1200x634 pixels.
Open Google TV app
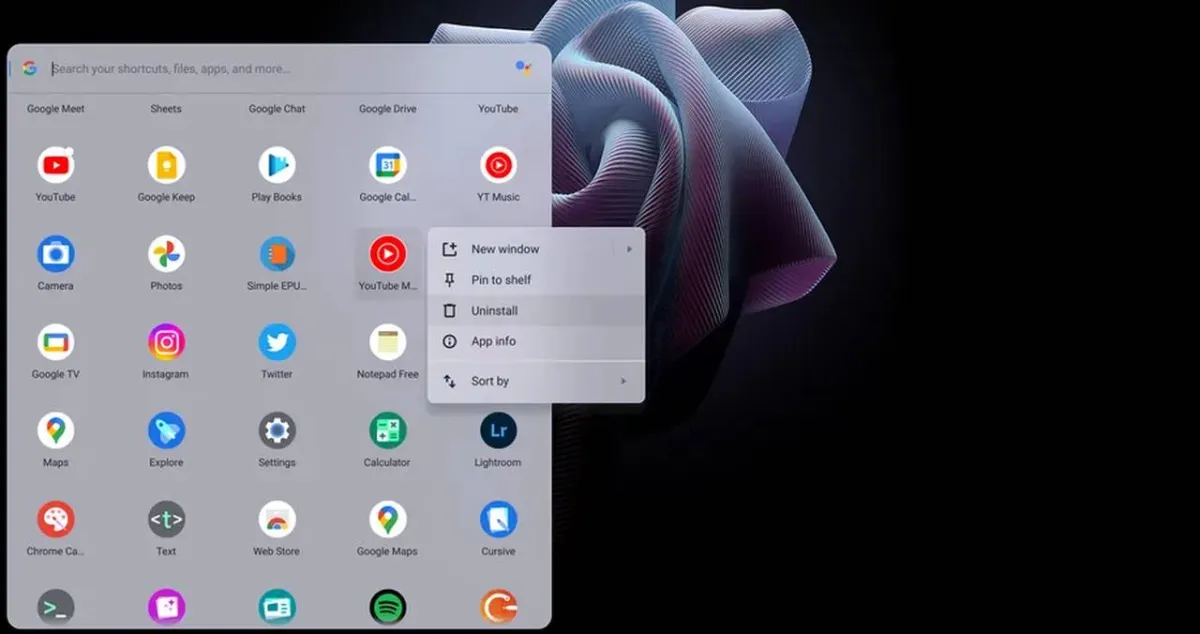[x=56, y=342]
